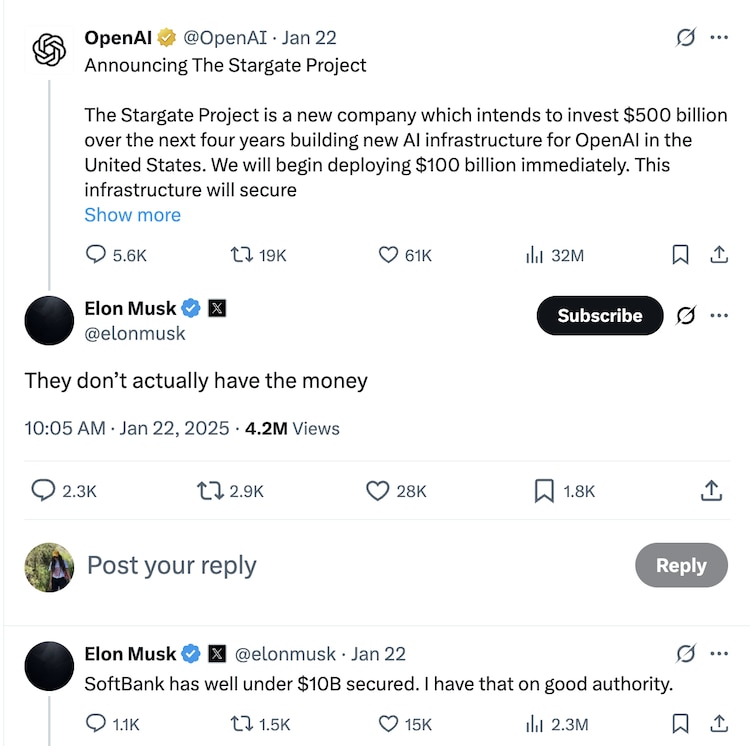The width and height of the screenshot is (750, 746).
Task: Repost Elon Musk's post with 2.9K reposts
Action: (210, 491)
